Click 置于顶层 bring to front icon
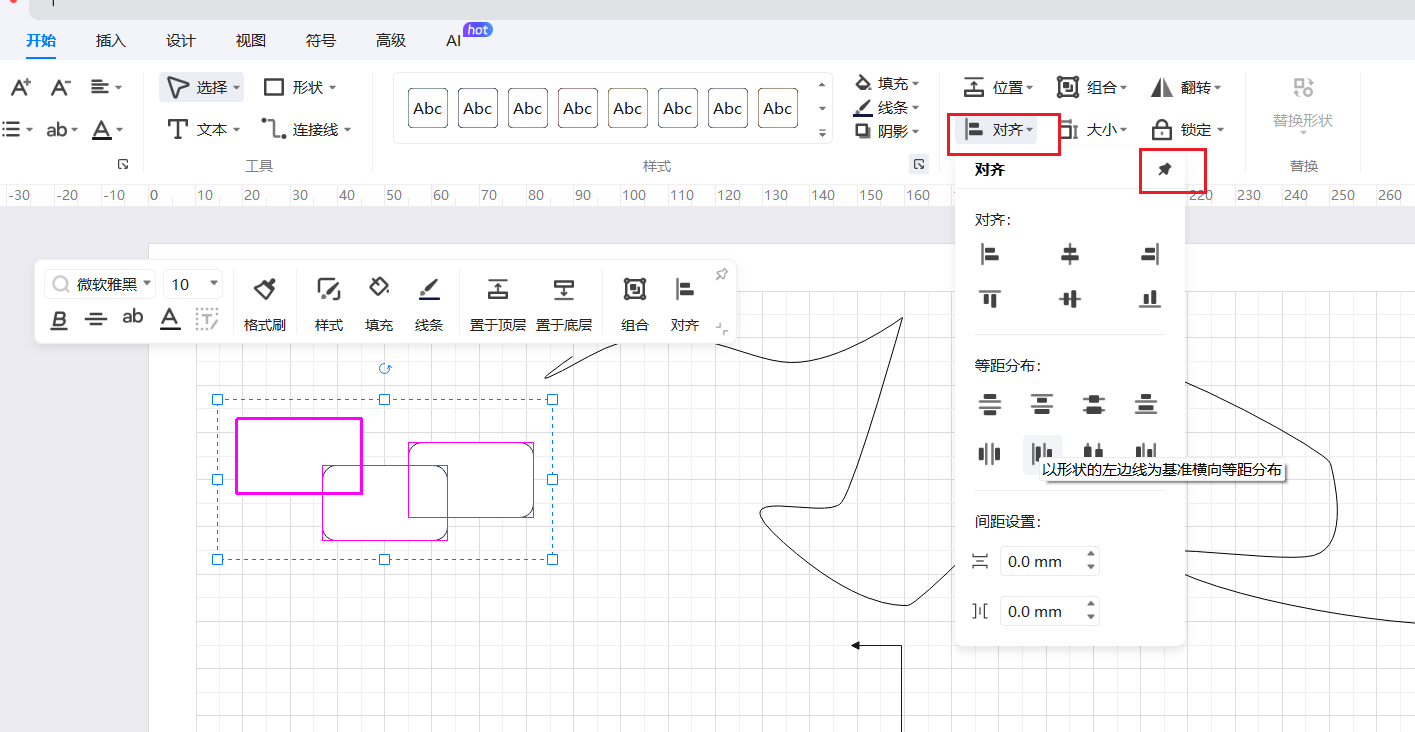The width and height of the screenshot is (1415, 732). [497, 291]
